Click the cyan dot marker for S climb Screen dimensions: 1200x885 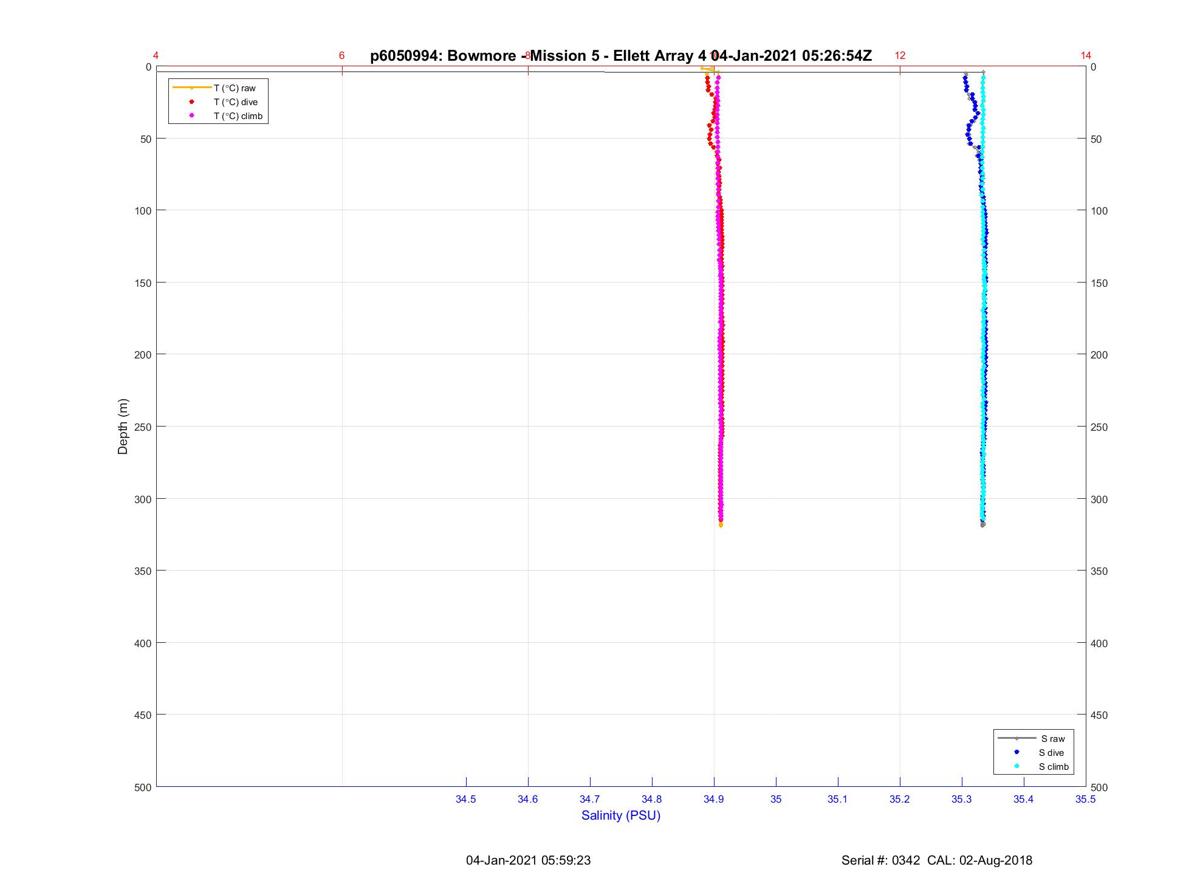[1017, 766]
